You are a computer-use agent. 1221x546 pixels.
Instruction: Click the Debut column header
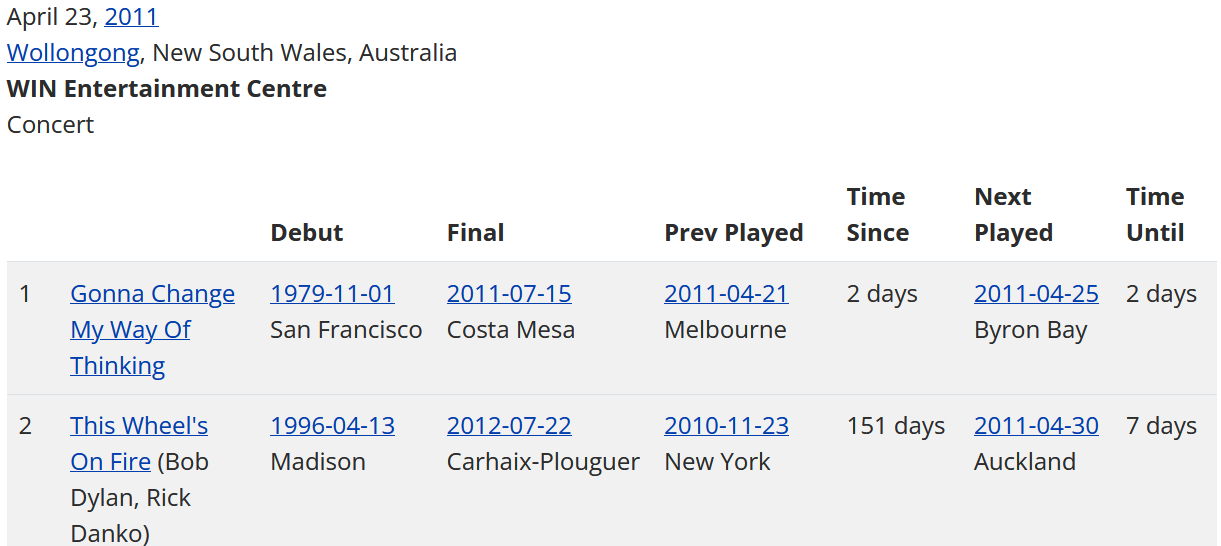coord(307,233)
